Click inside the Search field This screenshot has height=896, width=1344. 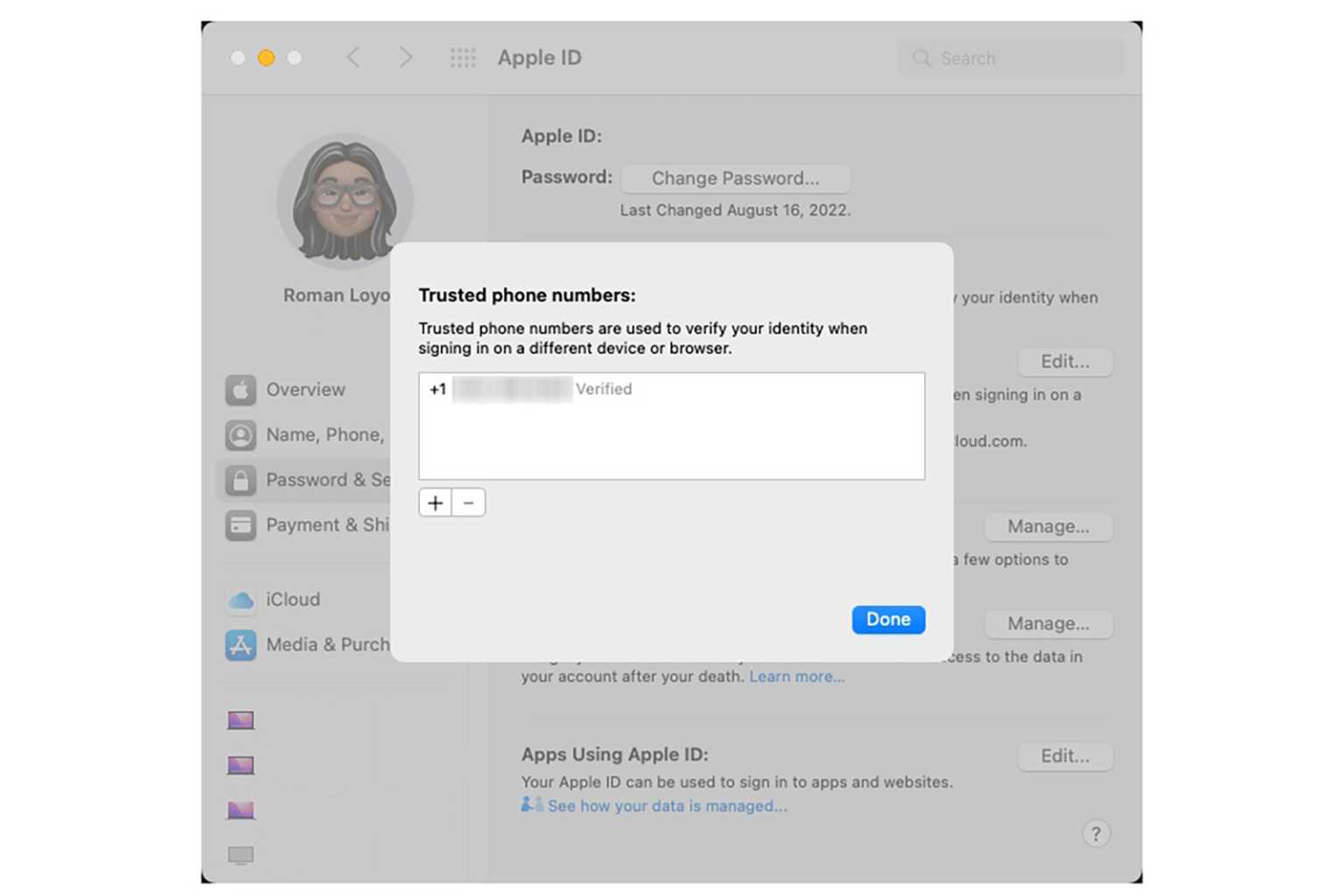(1011, 58)
